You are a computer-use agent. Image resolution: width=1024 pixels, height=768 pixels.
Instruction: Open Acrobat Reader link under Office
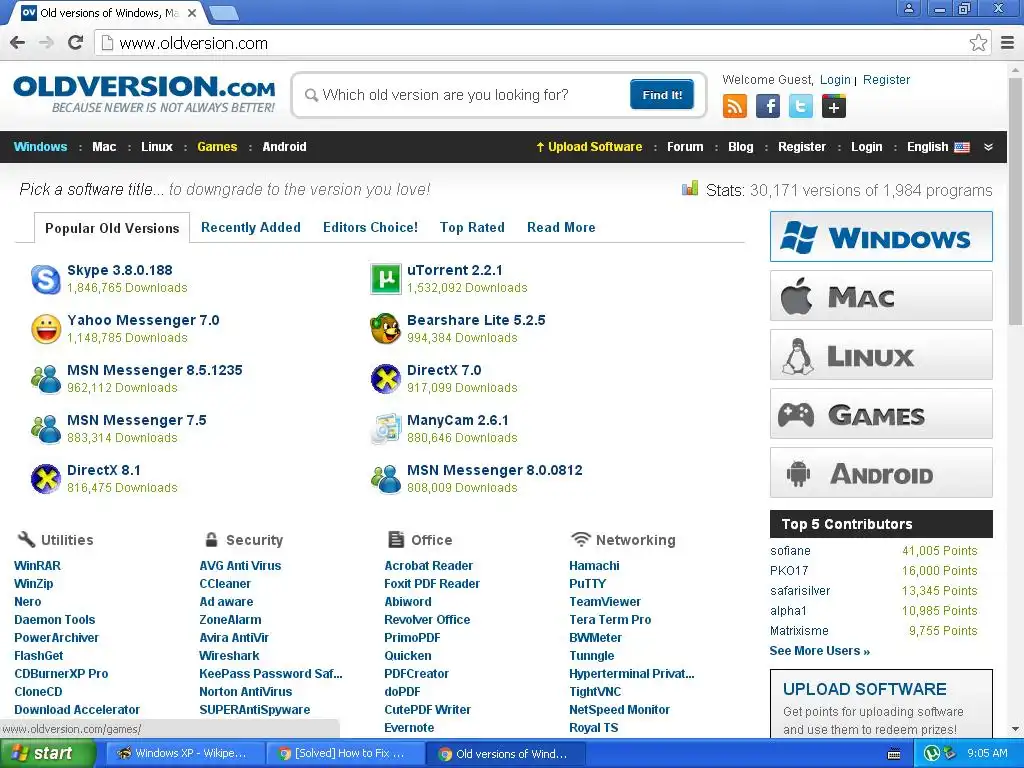pos(428,566)
